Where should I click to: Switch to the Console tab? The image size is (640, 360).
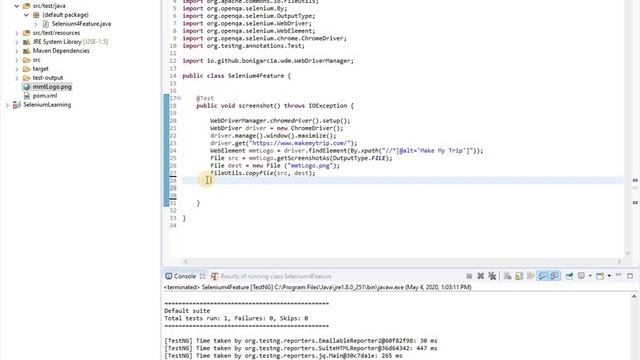[185, 276]
